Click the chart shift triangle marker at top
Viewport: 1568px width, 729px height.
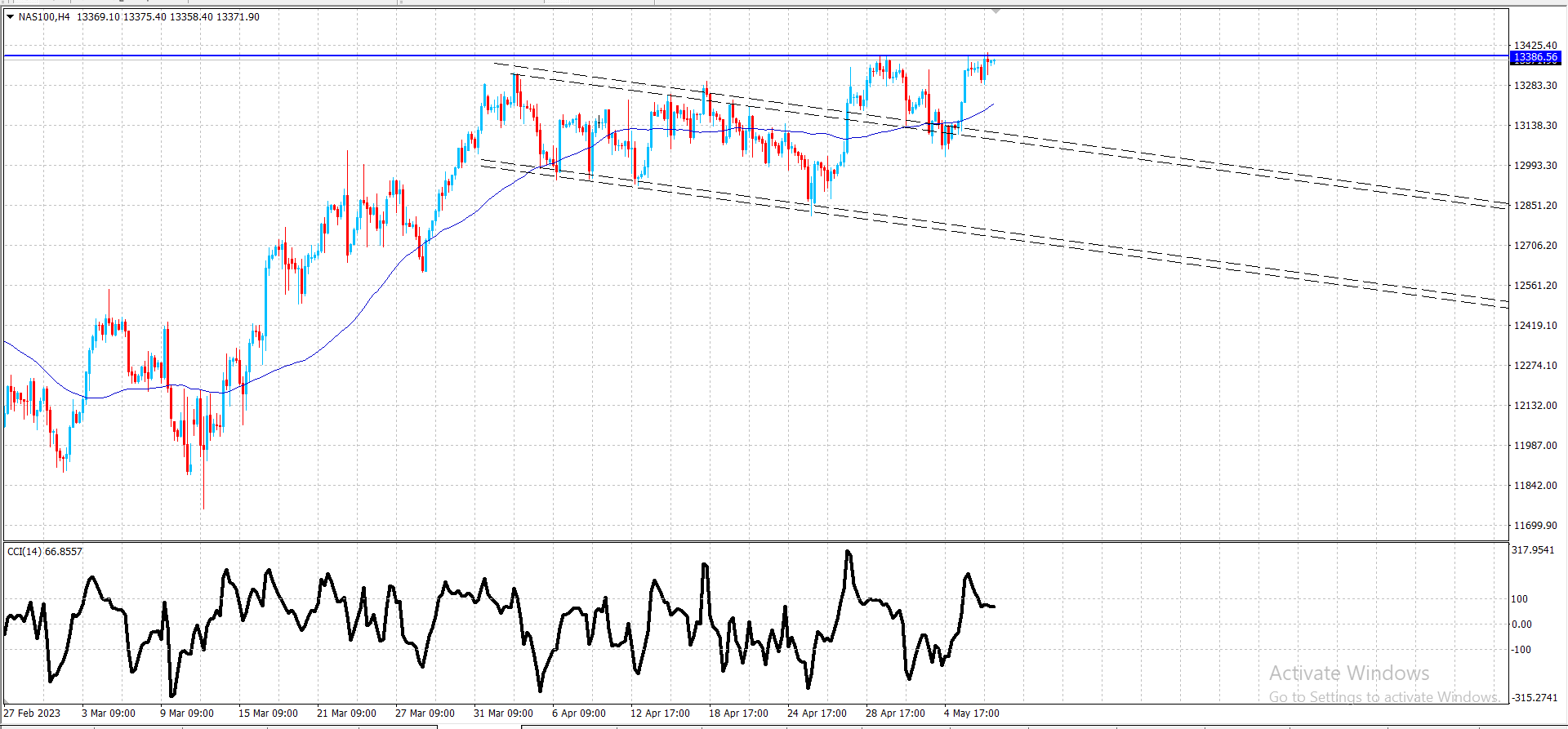[x=996, y=11]
